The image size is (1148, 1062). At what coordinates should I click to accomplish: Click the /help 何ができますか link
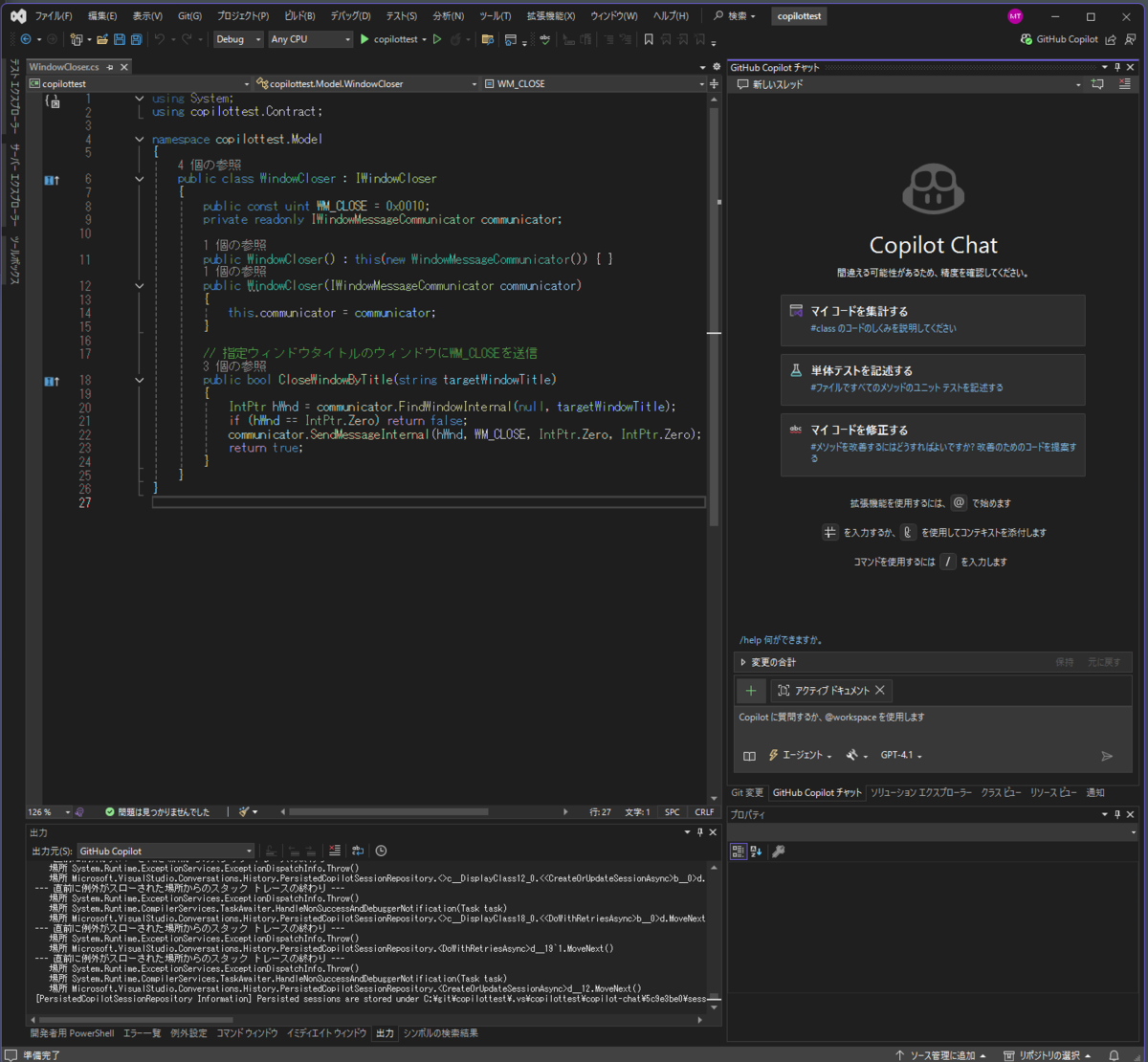[x=781, y=640]
